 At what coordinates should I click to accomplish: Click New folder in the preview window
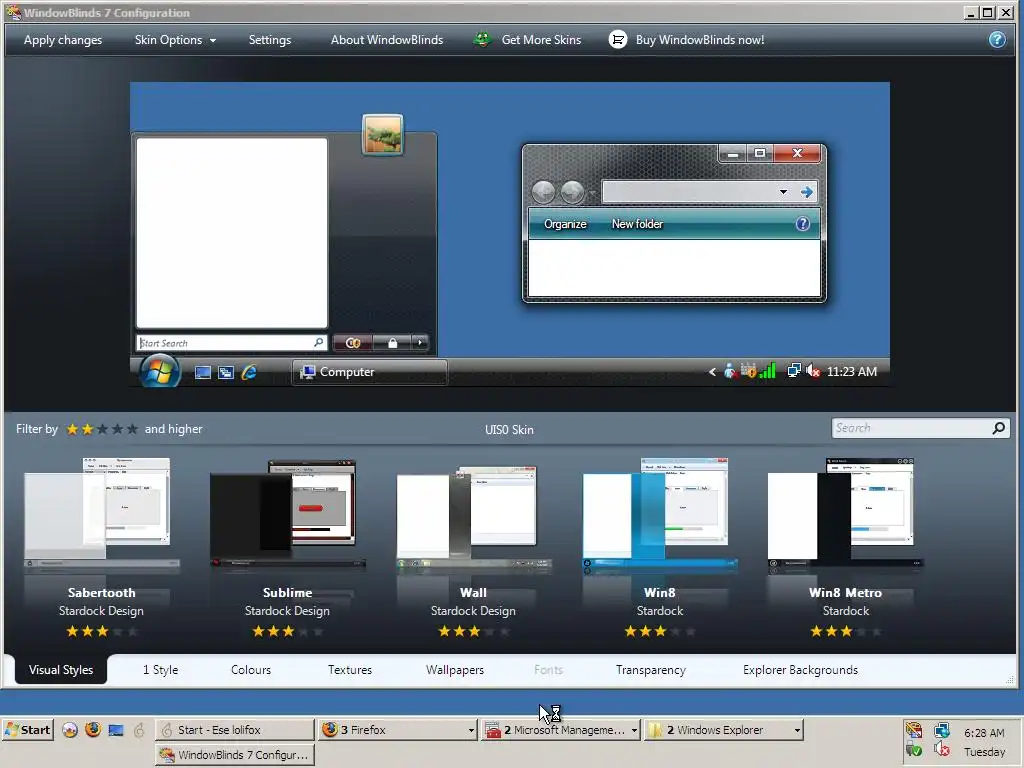click(637, 224)
